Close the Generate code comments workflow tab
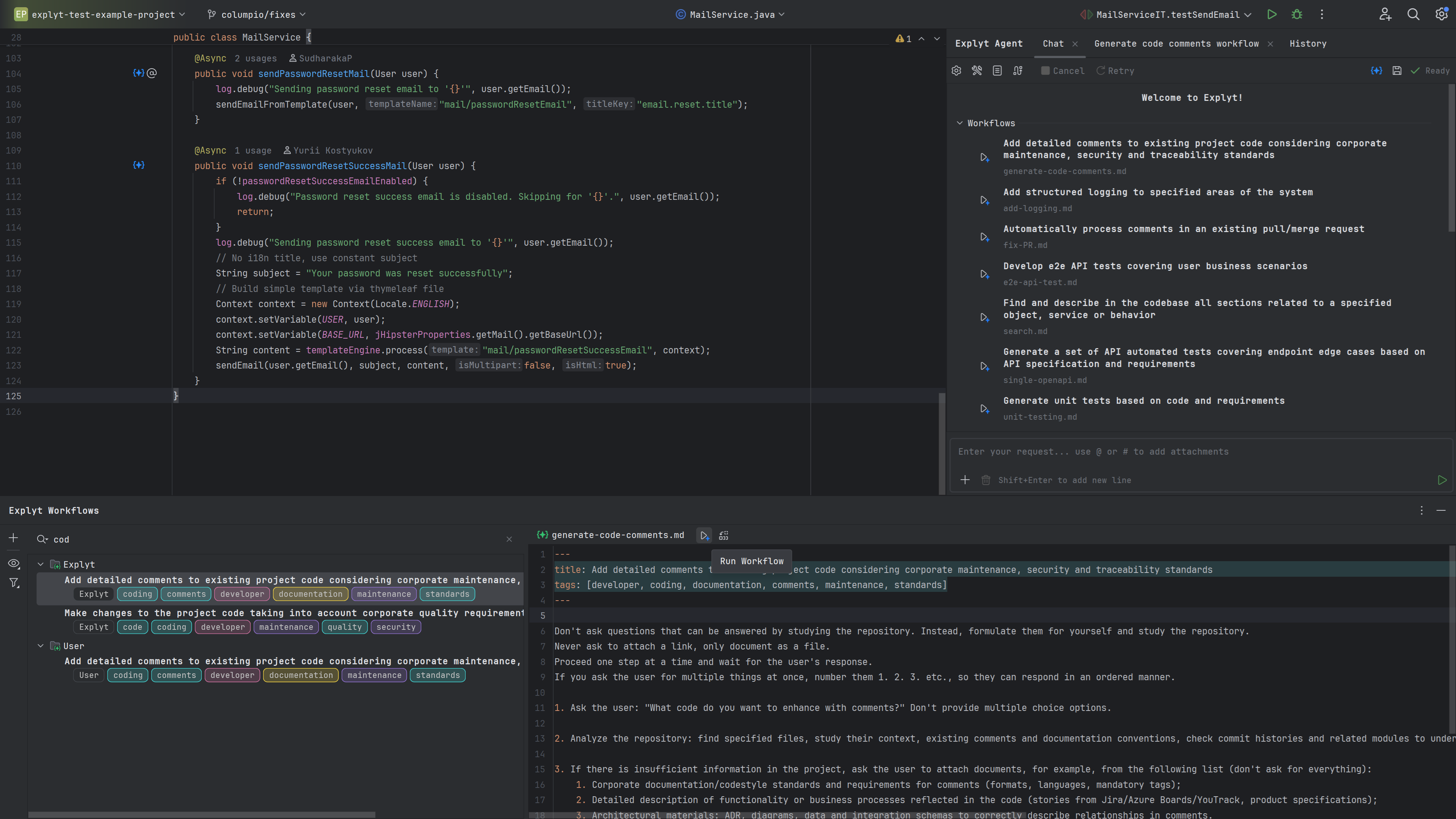 click(1271, 44)
